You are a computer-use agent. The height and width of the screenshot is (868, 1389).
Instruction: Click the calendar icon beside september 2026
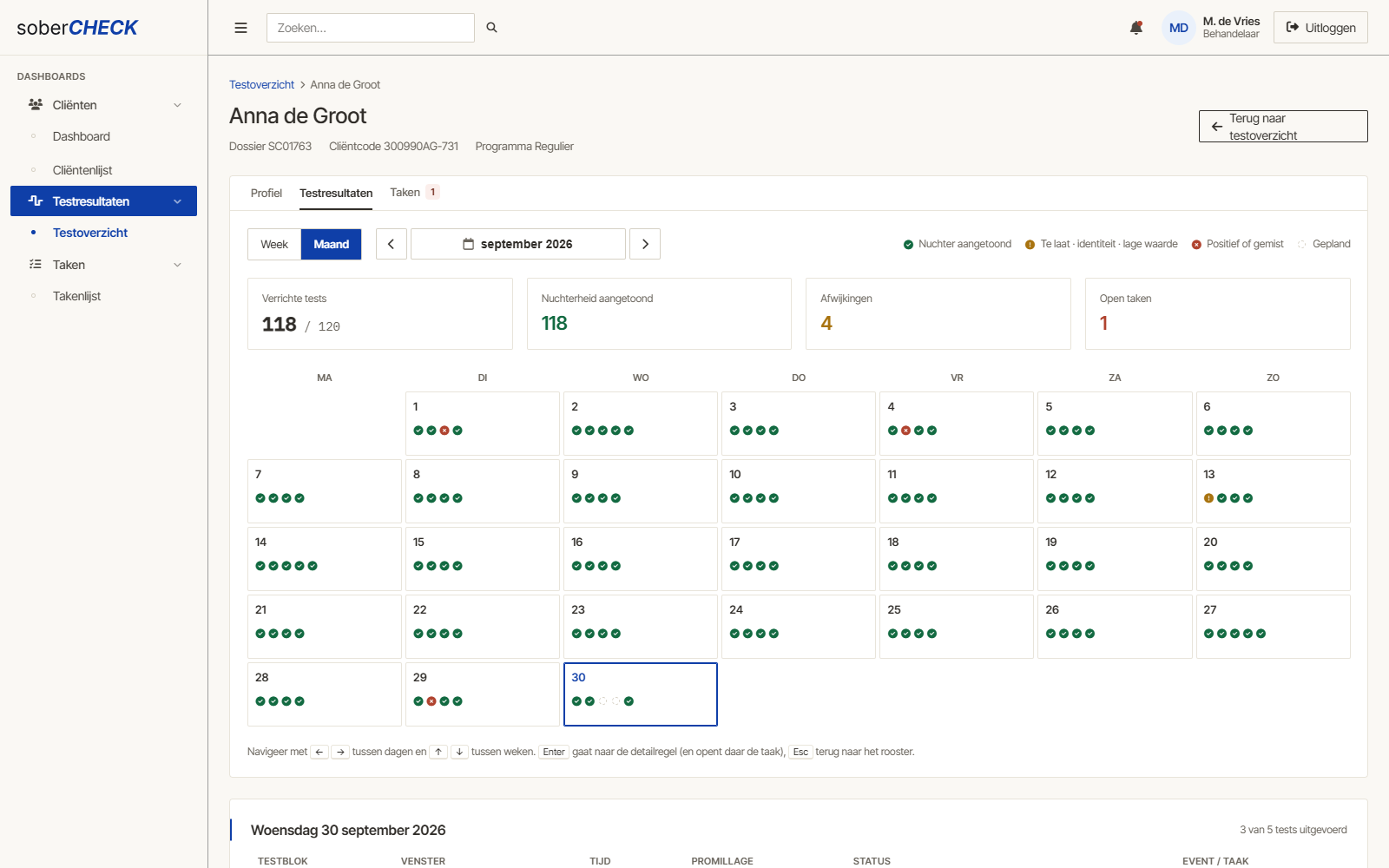pos(469,244)
